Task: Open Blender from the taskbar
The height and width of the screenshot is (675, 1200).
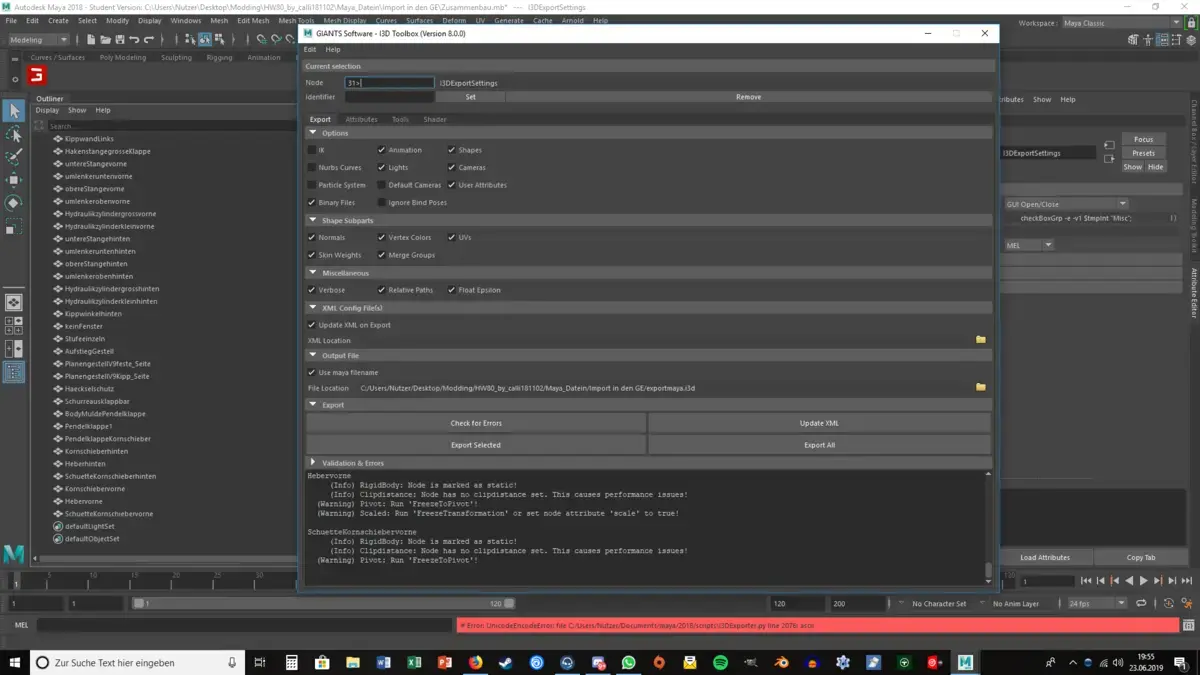Action: 782,662
